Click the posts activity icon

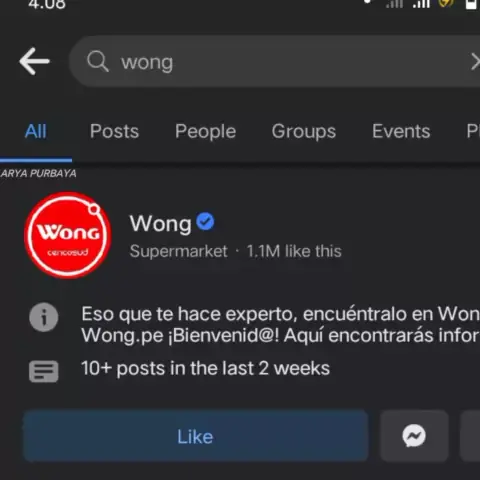(x=44, y=371)
